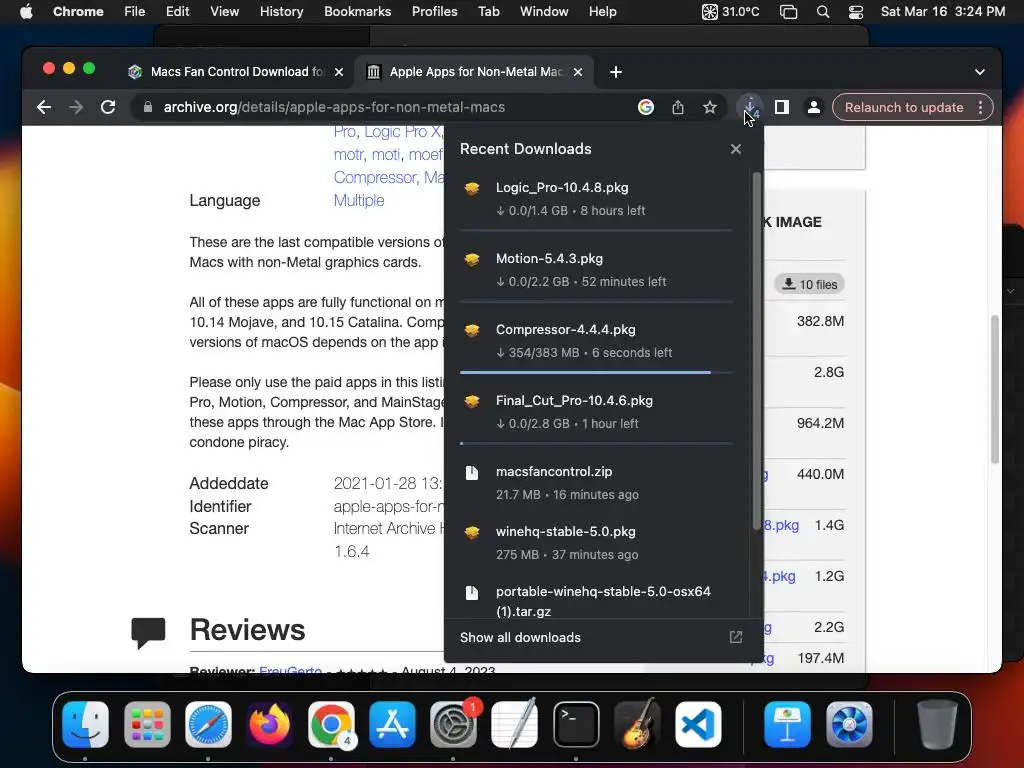Open the share page icon

(678, 107)
